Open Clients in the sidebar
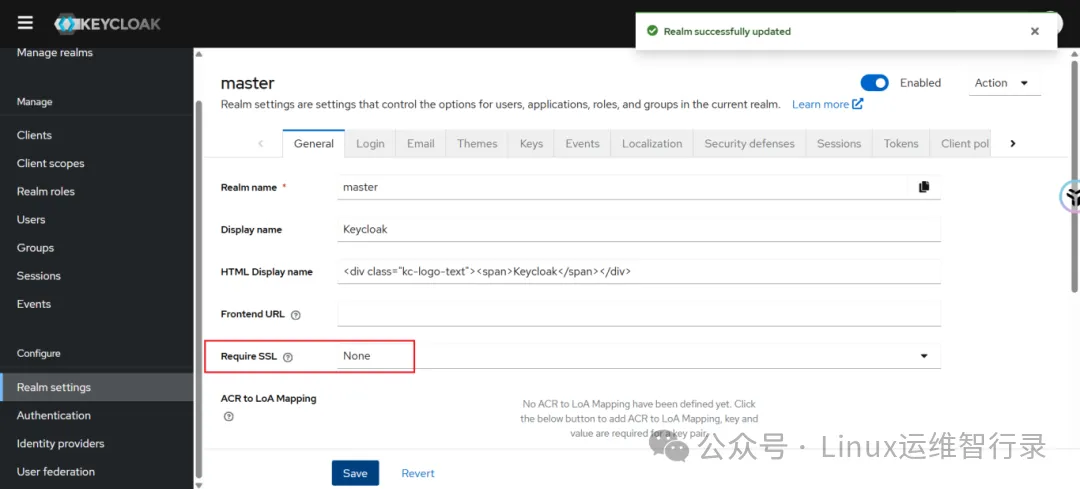This screenshot has height=489, width=1080. point(34,135)
